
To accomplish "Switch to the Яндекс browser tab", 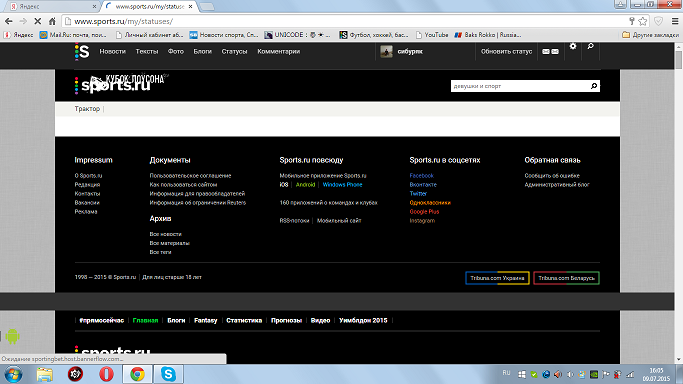I will (x=50, y=7).
